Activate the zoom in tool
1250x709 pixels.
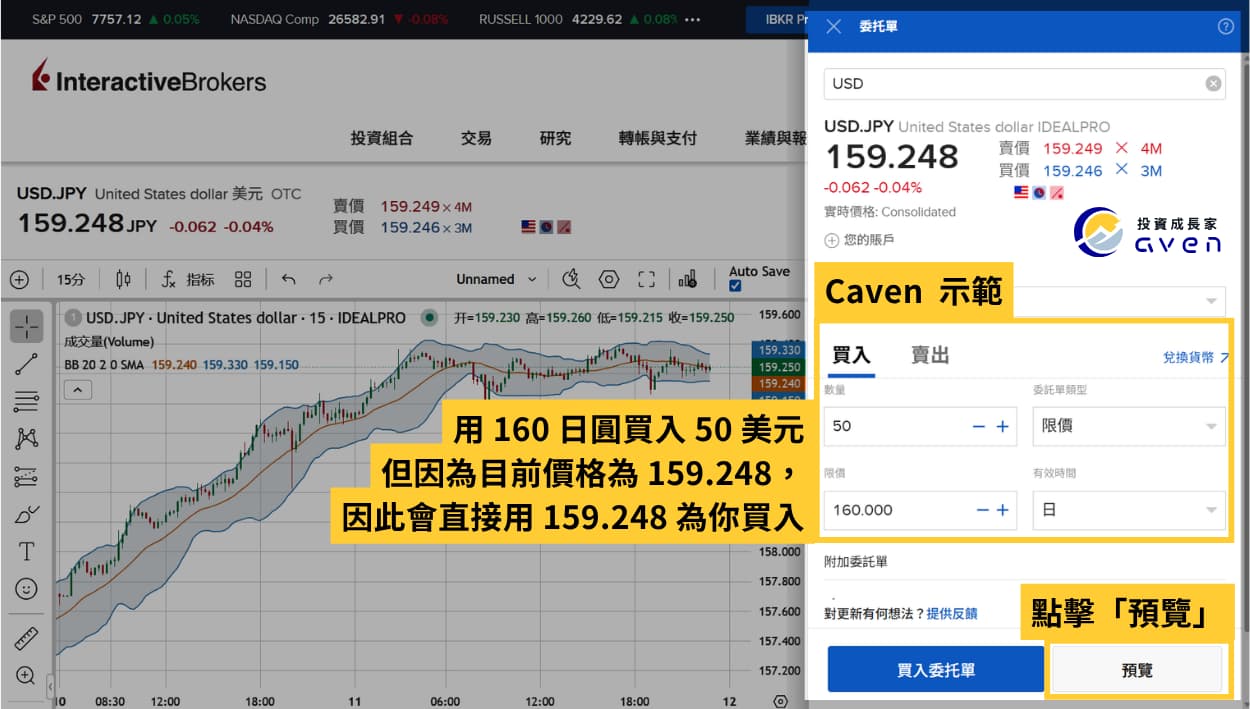click(x=27, y=675)
